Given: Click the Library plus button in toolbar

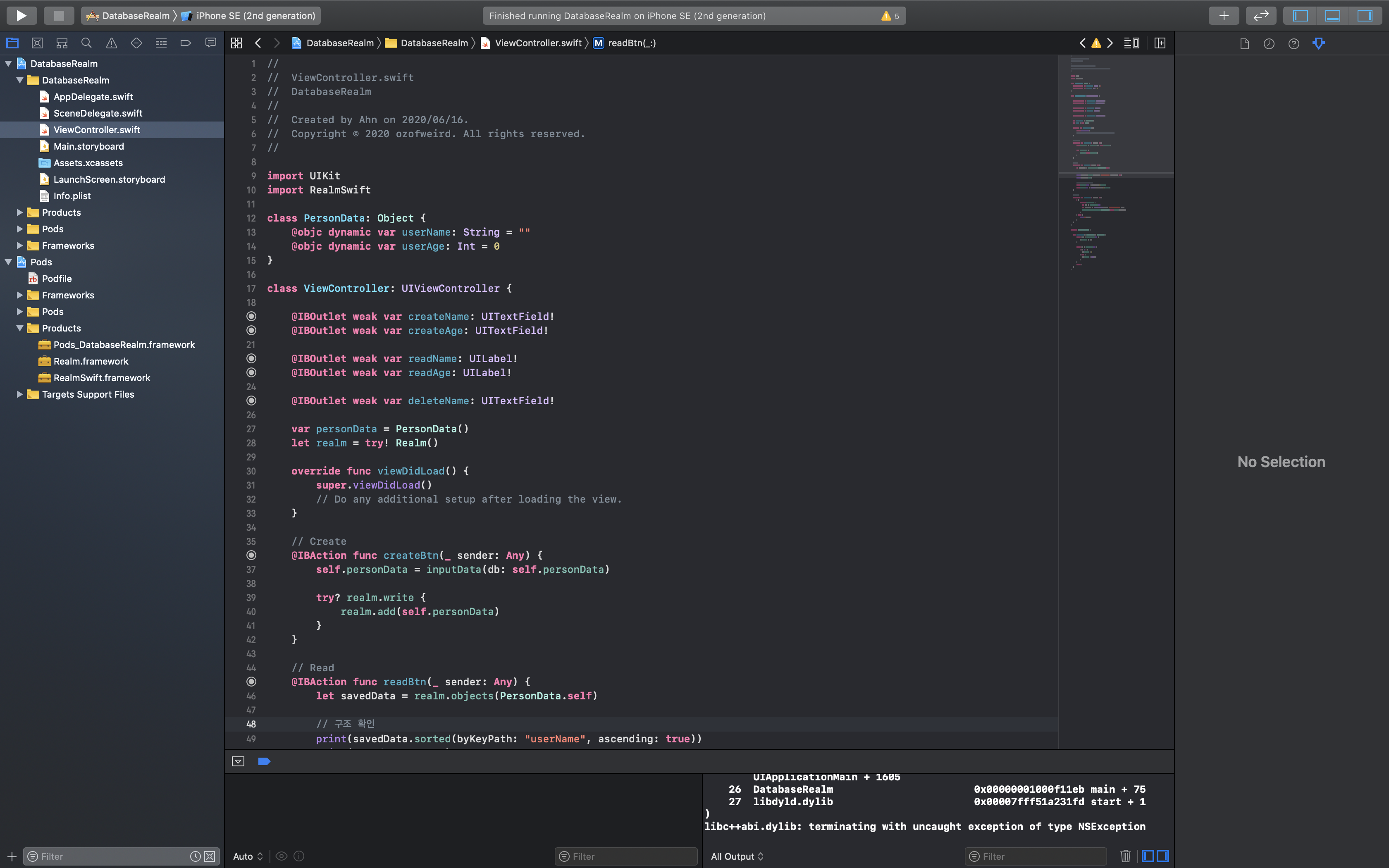Looking at the screenshot, I should pyautogui.click(x=1223, y=16).
